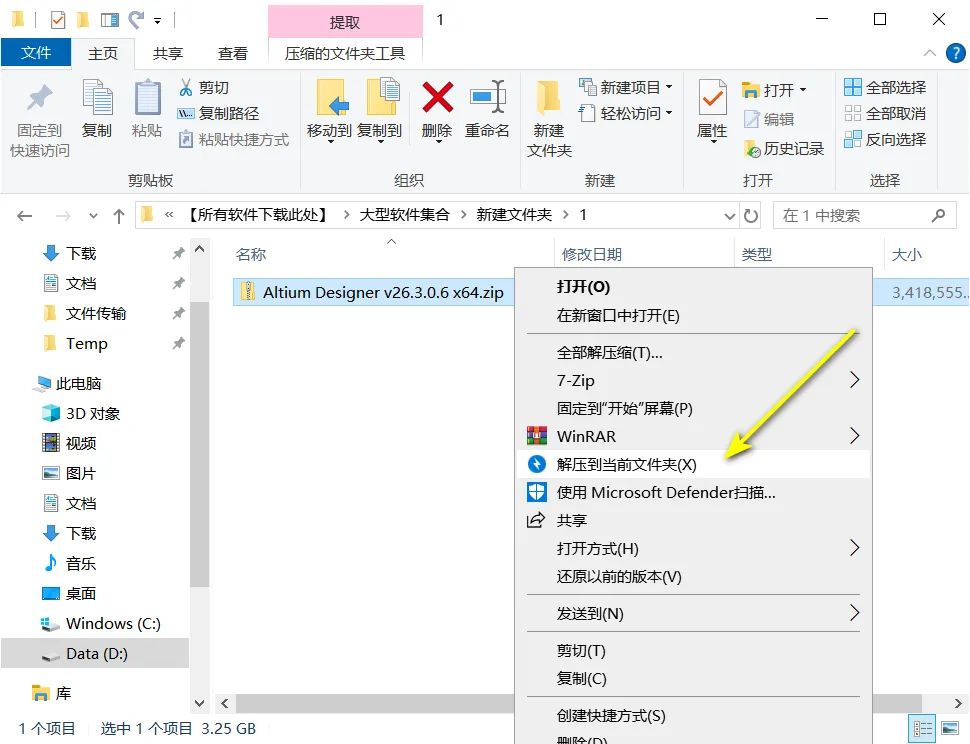Choose 还原以前的版本(V)
This screenshot has width=970, height=744.
pos(693,576)
